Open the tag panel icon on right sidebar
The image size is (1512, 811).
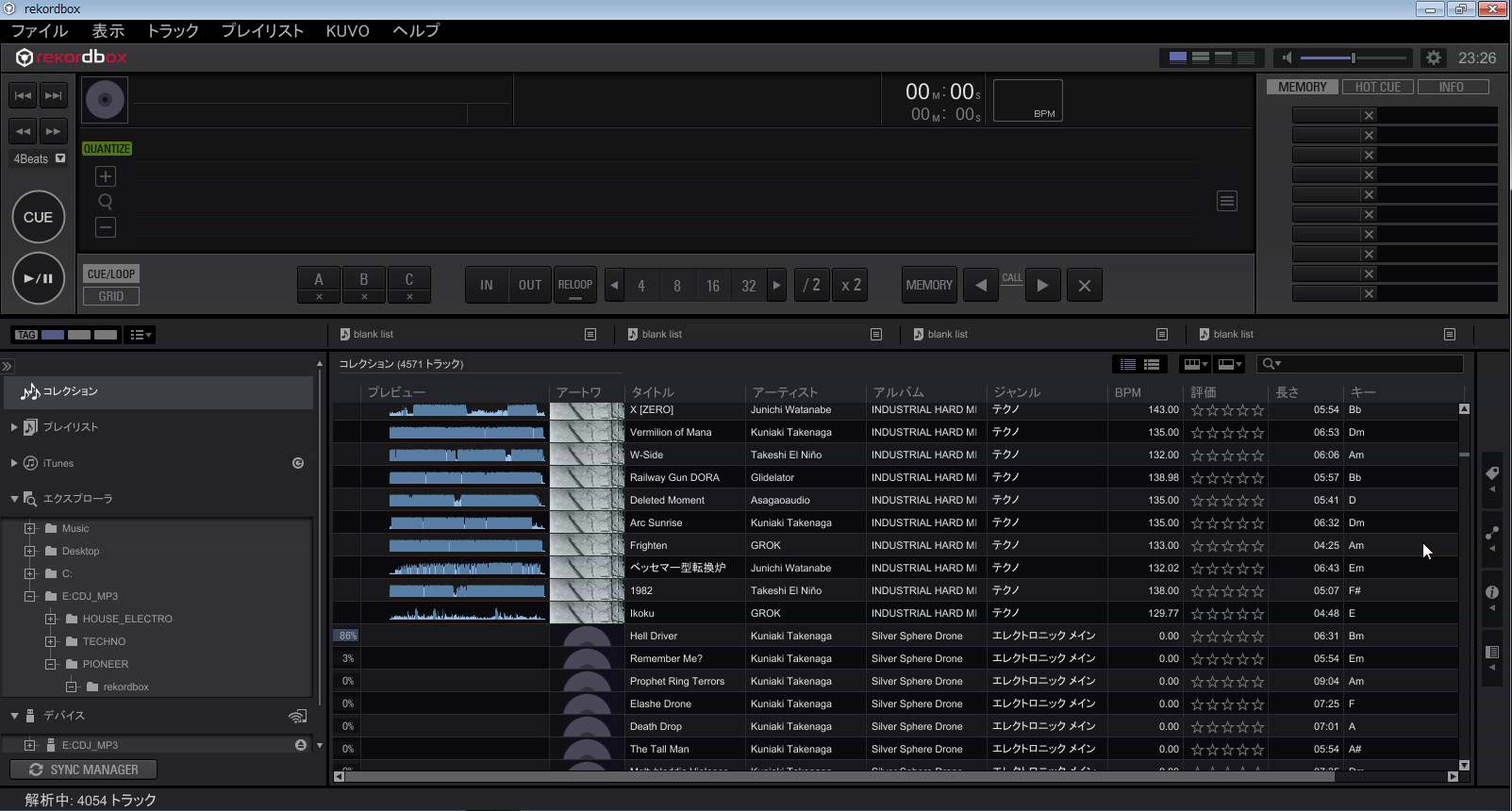pyautogui.click(x=1492, y=474)
